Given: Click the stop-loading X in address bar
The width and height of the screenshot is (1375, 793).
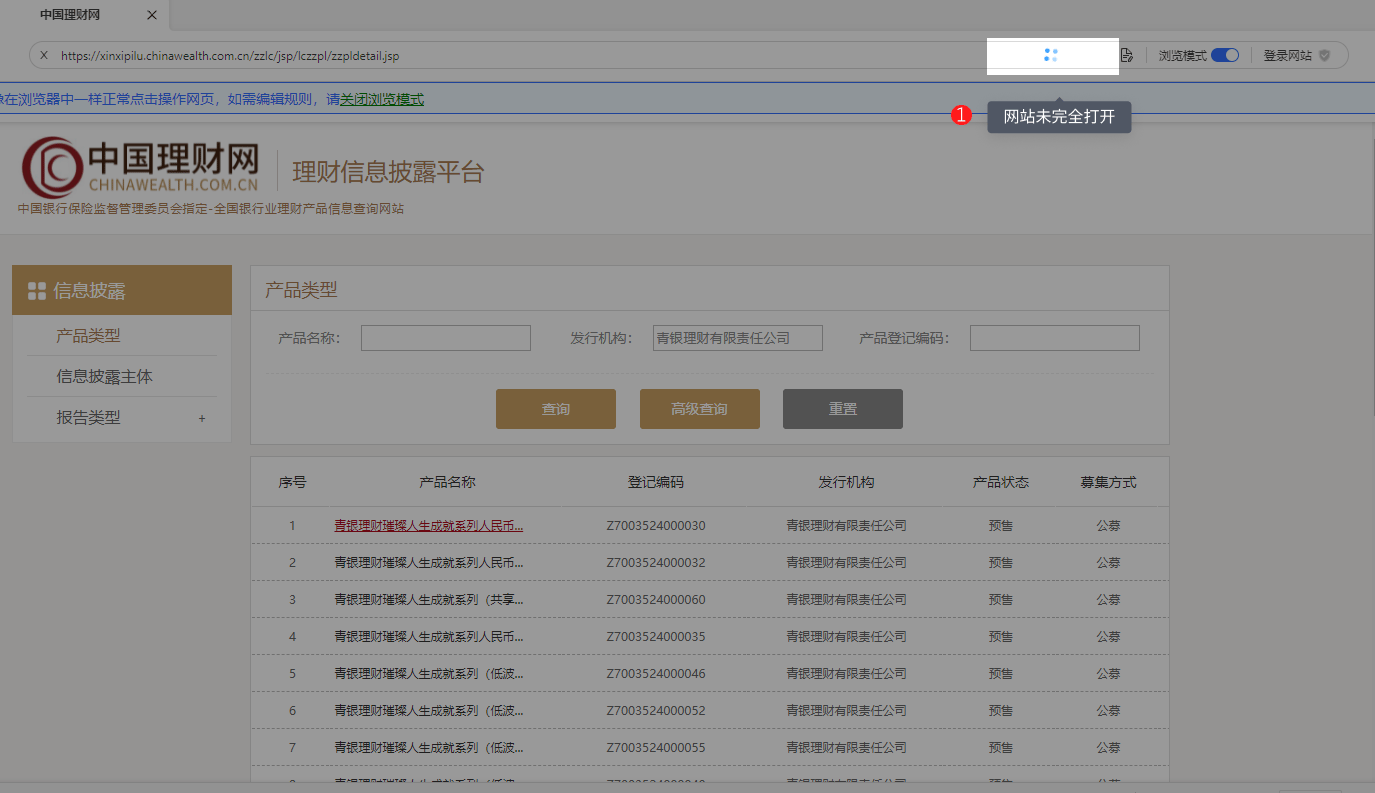Looking at the screenshot, I should [44, 56].
